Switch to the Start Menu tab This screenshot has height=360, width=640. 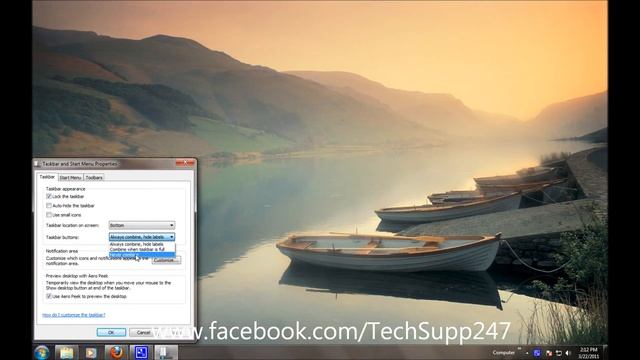pyautogui.click(x=70, y=178)
